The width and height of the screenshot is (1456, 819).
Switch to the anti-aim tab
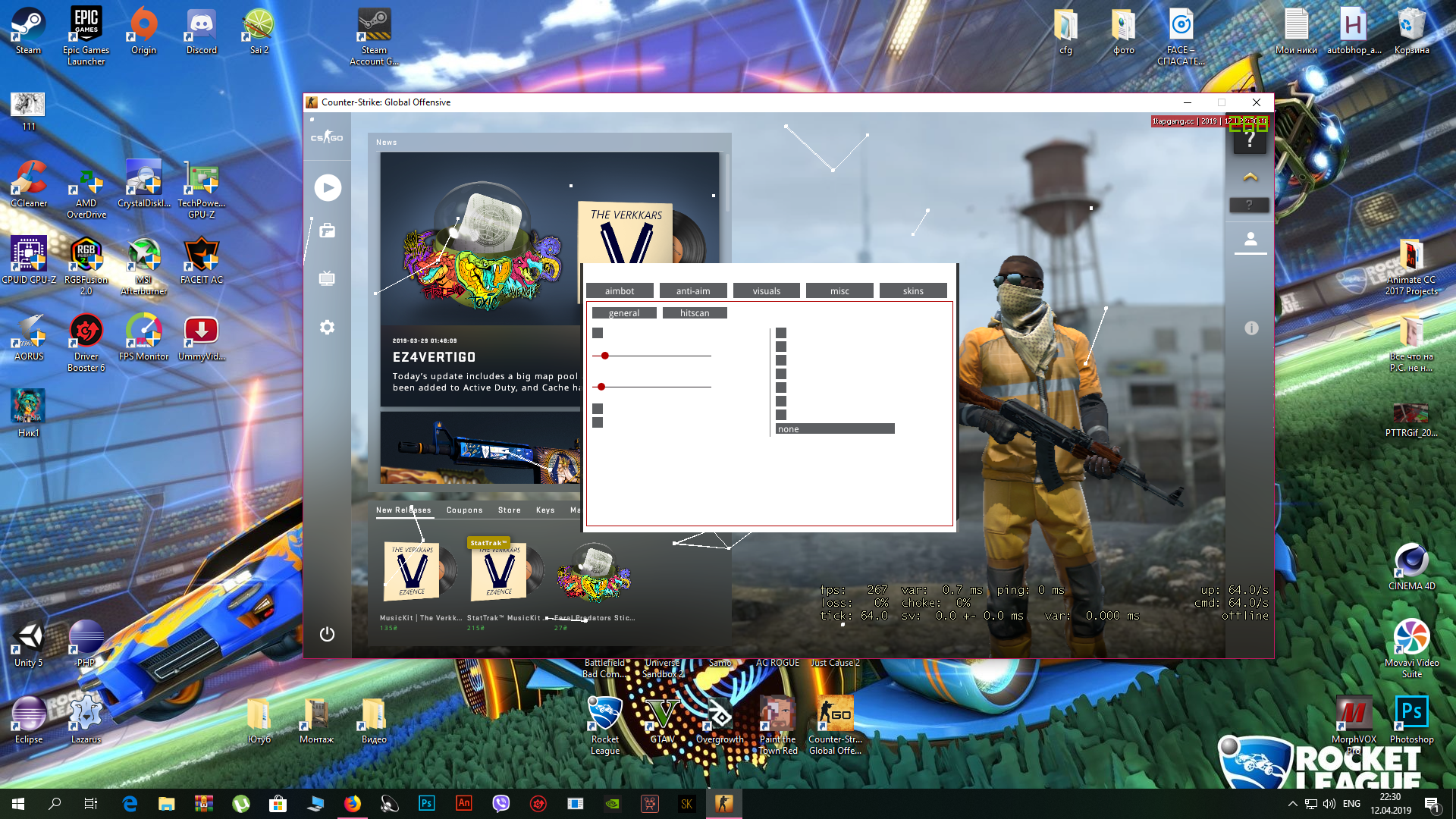693,291
